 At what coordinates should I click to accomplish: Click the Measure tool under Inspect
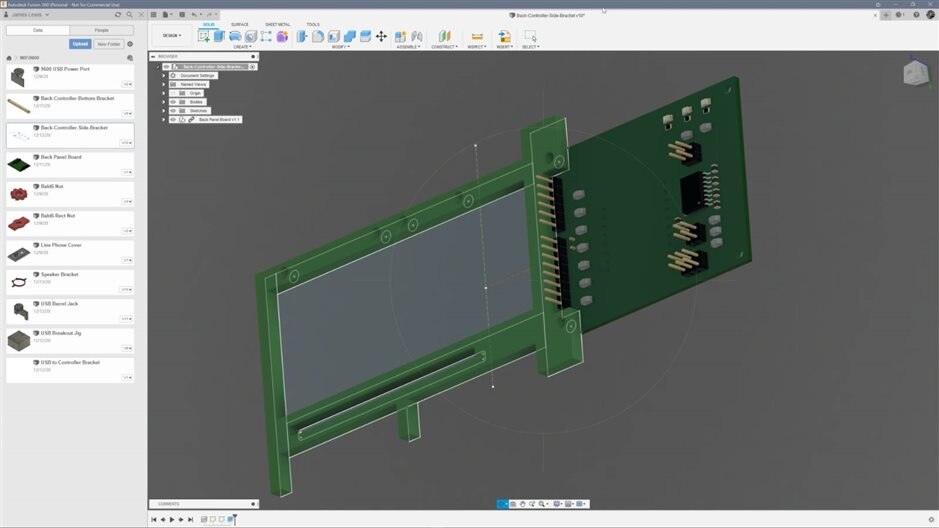pos(477,36)
